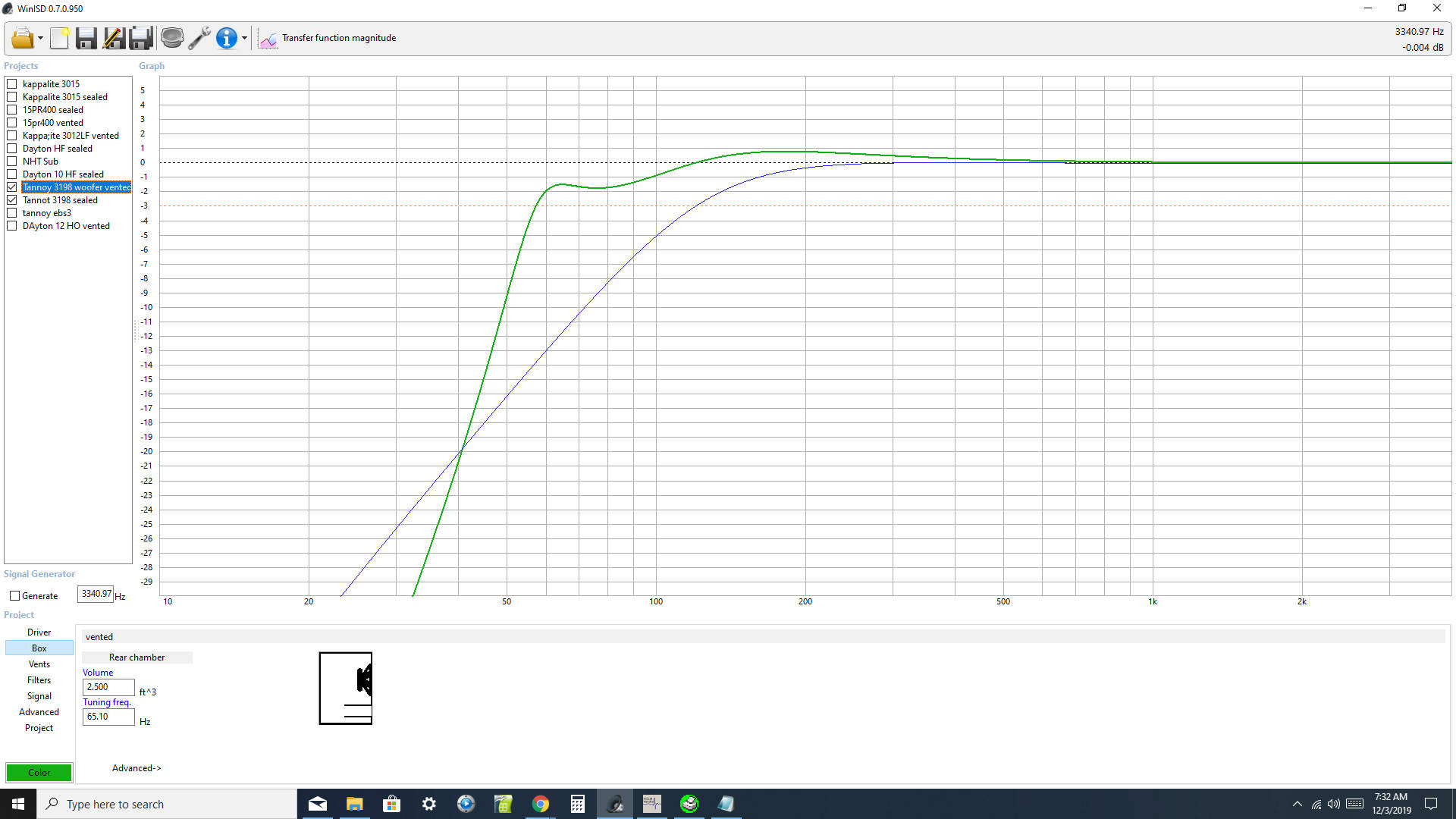Click the WinISD speaker taskbar icon

(615, 804)
